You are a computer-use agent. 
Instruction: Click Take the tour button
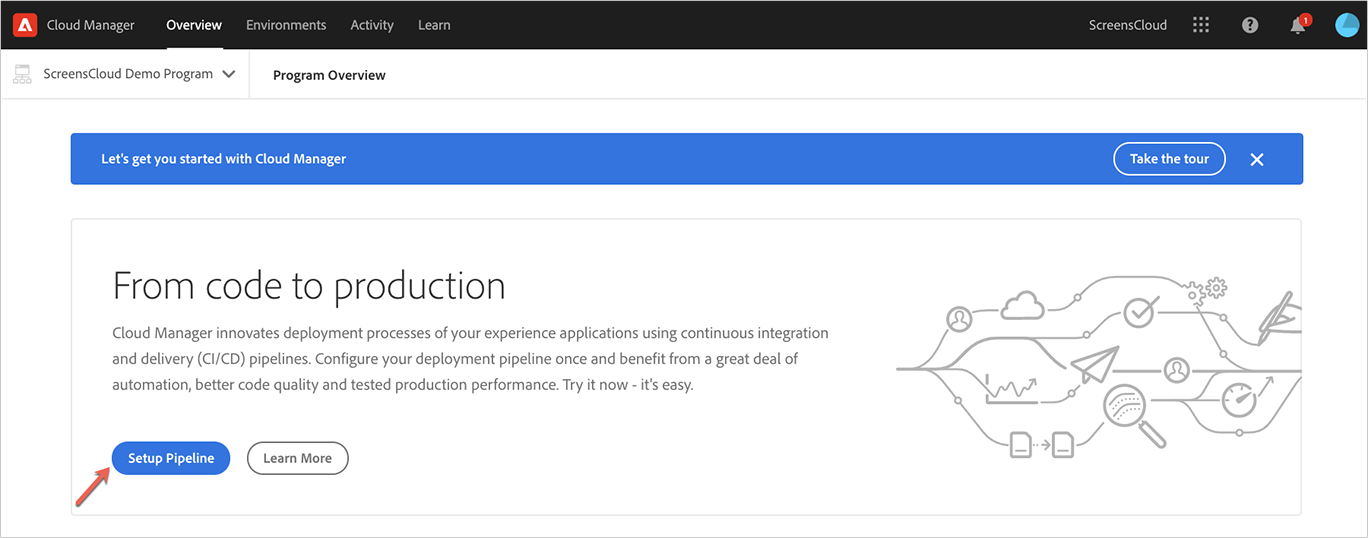point(1169,159)
